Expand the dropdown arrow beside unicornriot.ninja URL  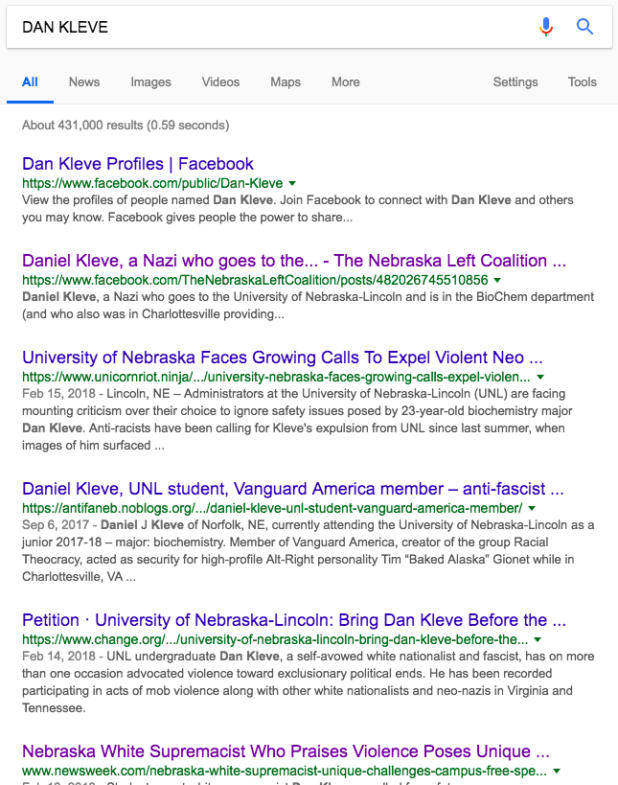(x=540, y=377)
